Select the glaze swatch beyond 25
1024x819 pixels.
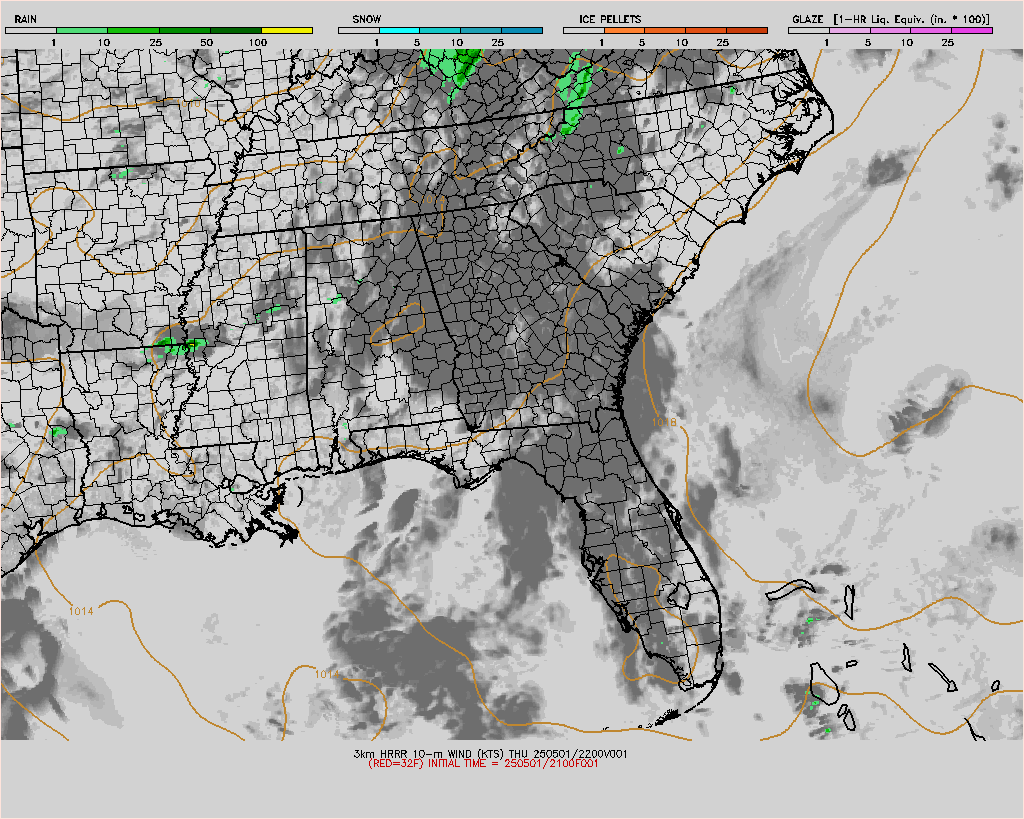[972, 30]
